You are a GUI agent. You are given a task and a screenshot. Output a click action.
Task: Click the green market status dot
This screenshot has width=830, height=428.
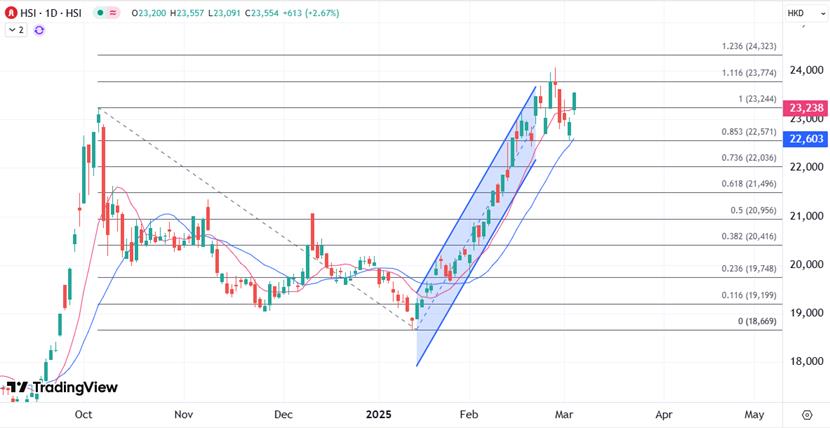tap(102, 13)
